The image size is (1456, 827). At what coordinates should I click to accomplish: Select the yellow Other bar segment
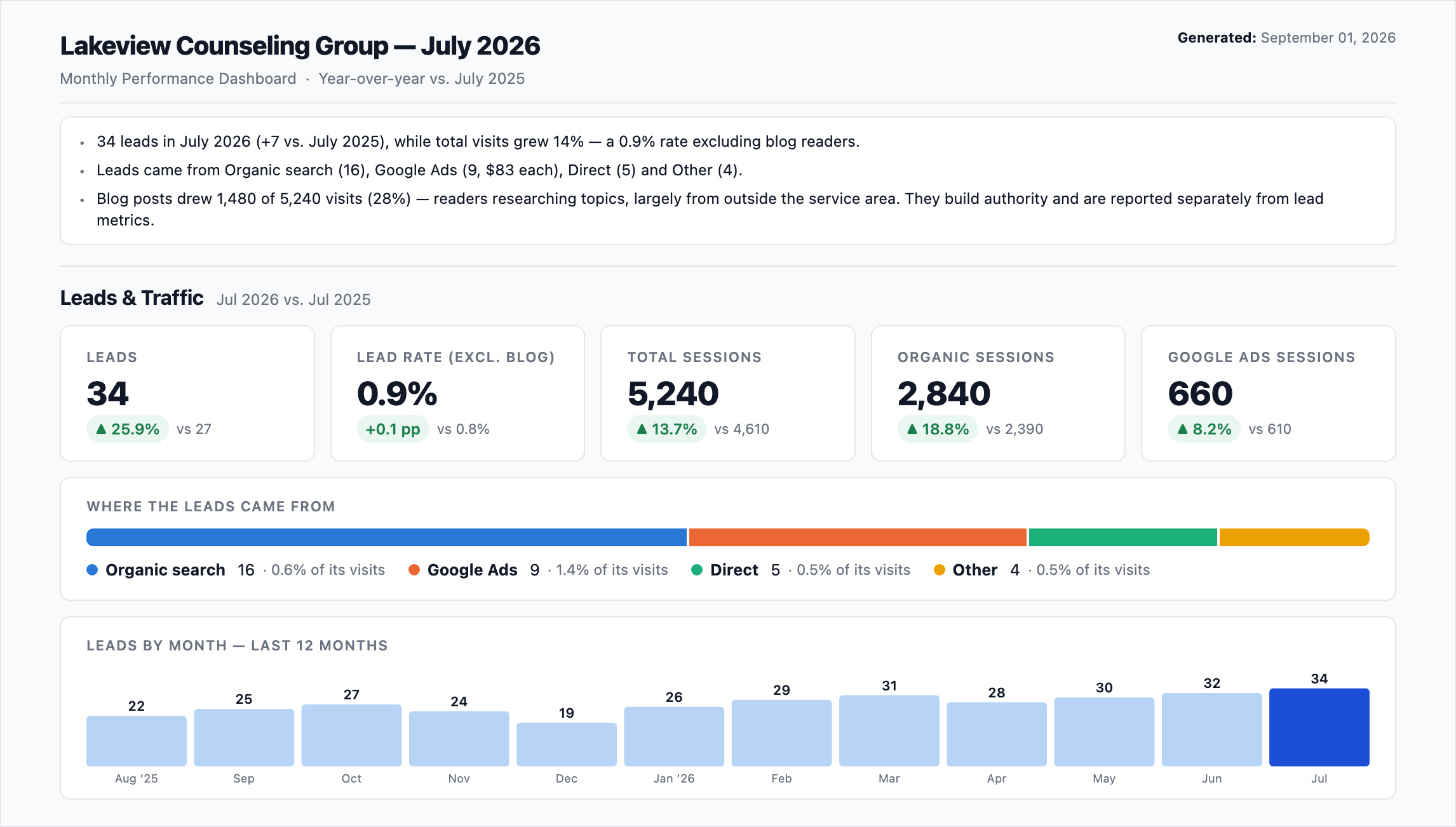[x=1295, y=537]
